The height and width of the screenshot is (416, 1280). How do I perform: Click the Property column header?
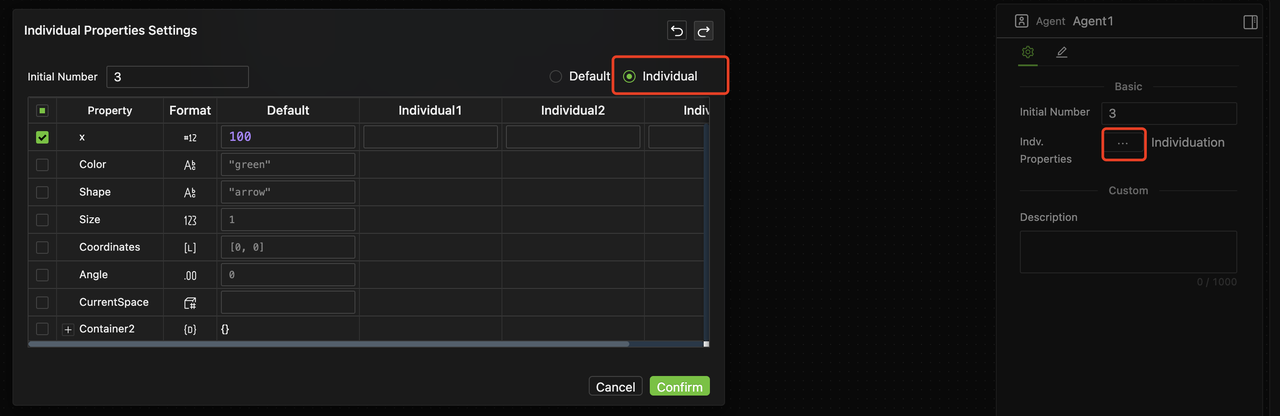110,111
